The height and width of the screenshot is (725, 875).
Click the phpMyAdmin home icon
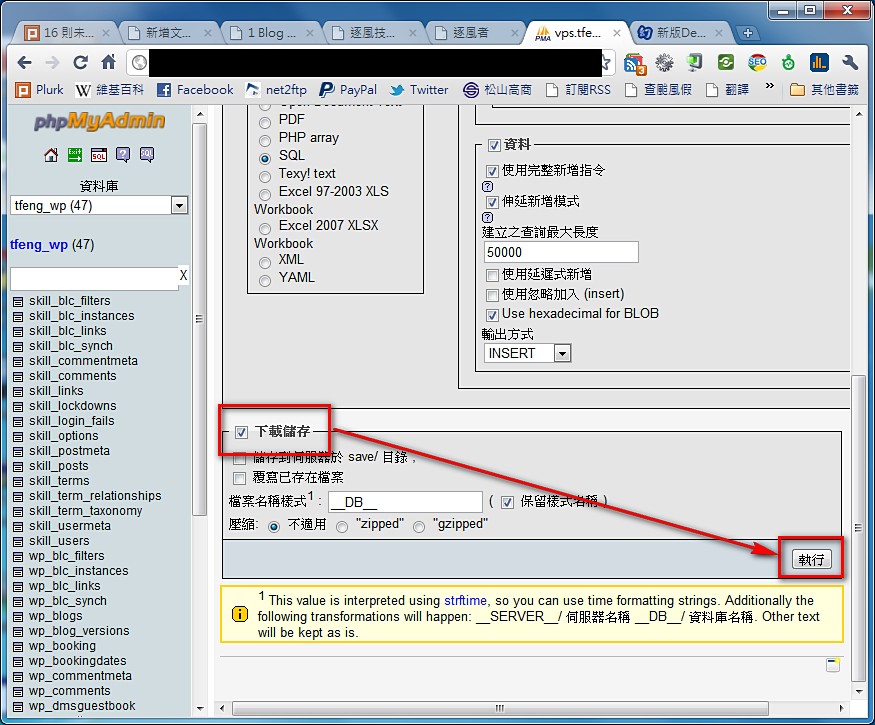point(51,155)
